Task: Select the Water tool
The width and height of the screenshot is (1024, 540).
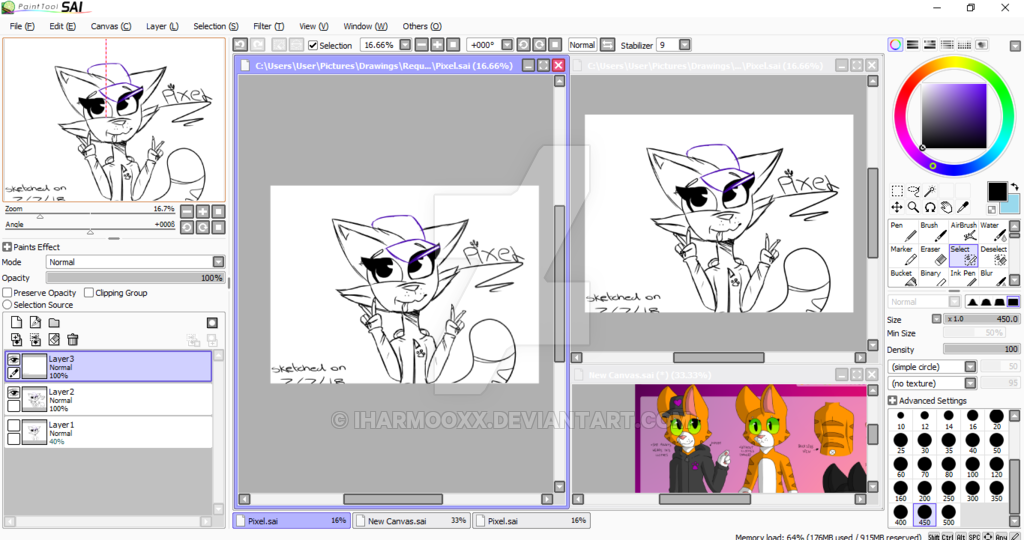Action: (x=993, y=231)
